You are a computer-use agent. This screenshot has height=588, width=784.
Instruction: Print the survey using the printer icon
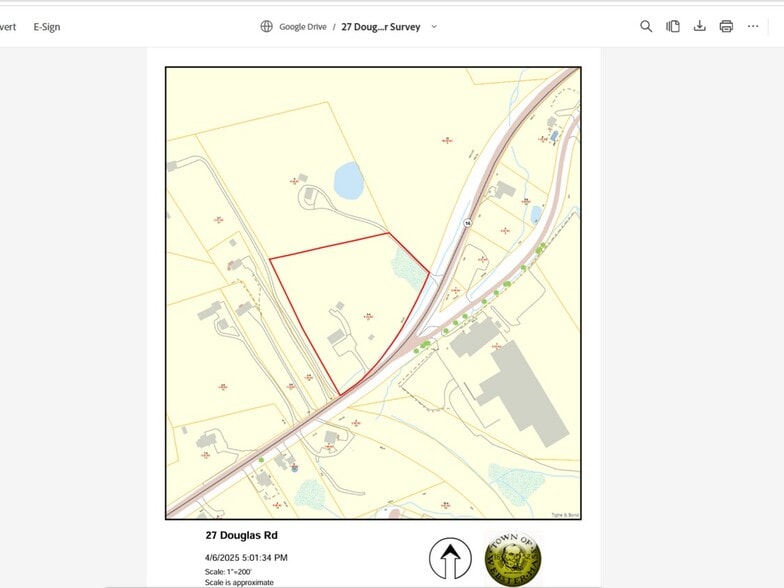[726, 26]
